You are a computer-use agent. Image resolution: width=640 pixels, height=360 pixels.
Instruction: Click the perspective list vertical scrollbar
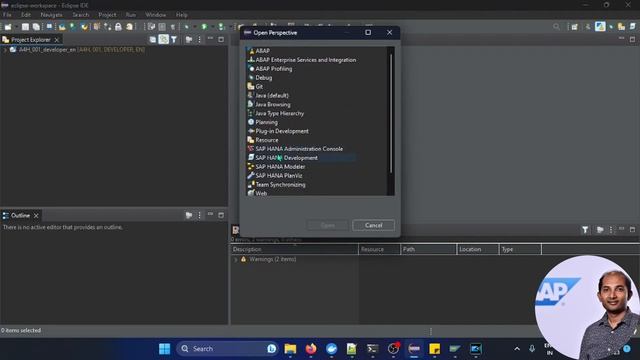click(x=391, y=113)
